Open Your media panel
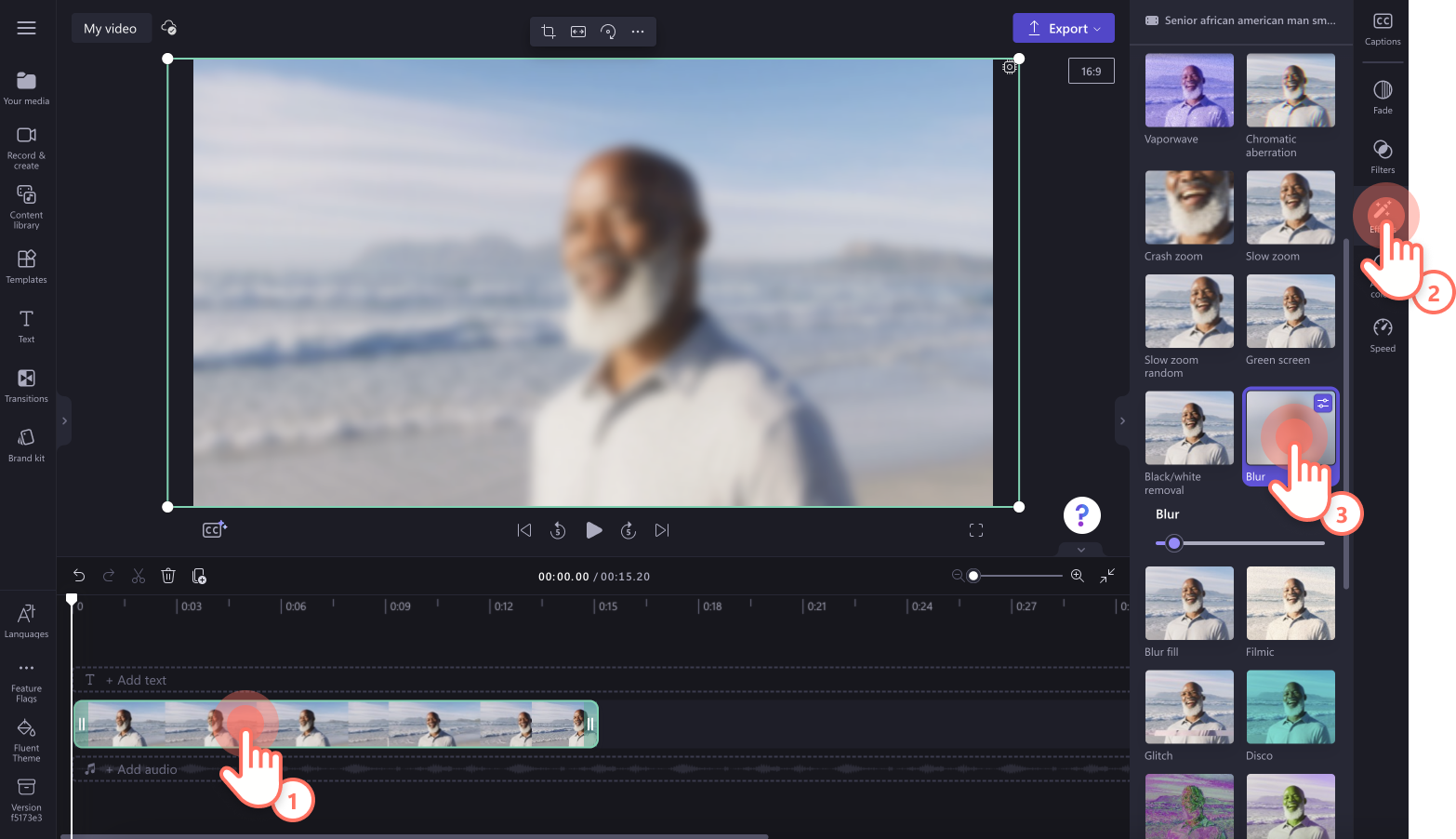The width and height of the screenshot is (1456, 839). click(26, 88)
